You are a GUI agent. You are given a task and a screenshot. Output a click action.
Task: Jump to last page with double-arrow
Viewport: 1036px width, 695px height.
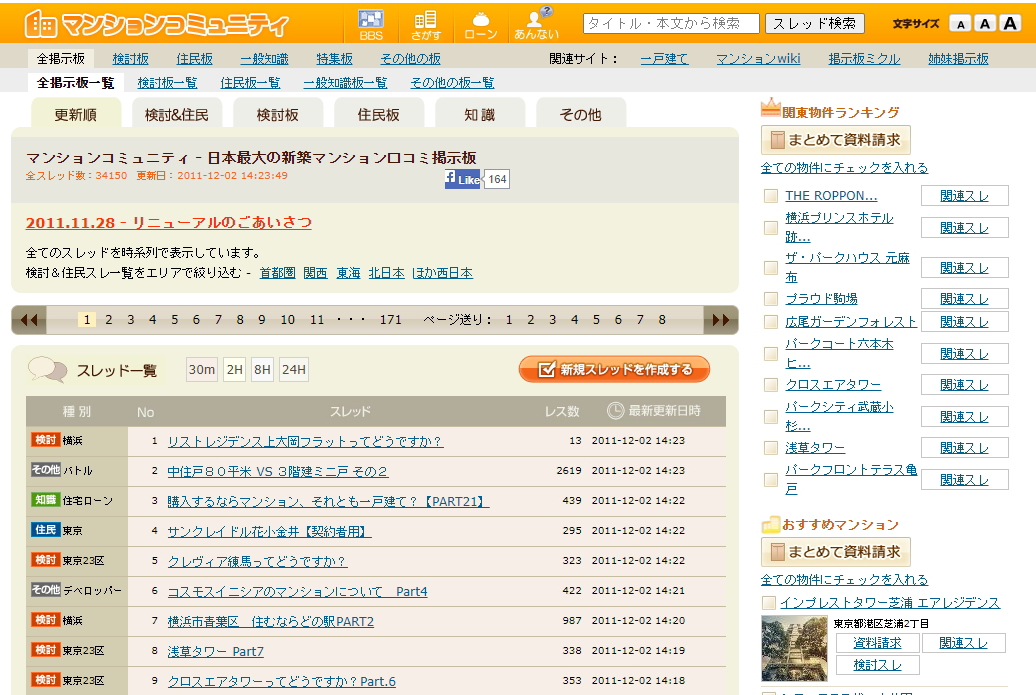(x=720, y=320)
